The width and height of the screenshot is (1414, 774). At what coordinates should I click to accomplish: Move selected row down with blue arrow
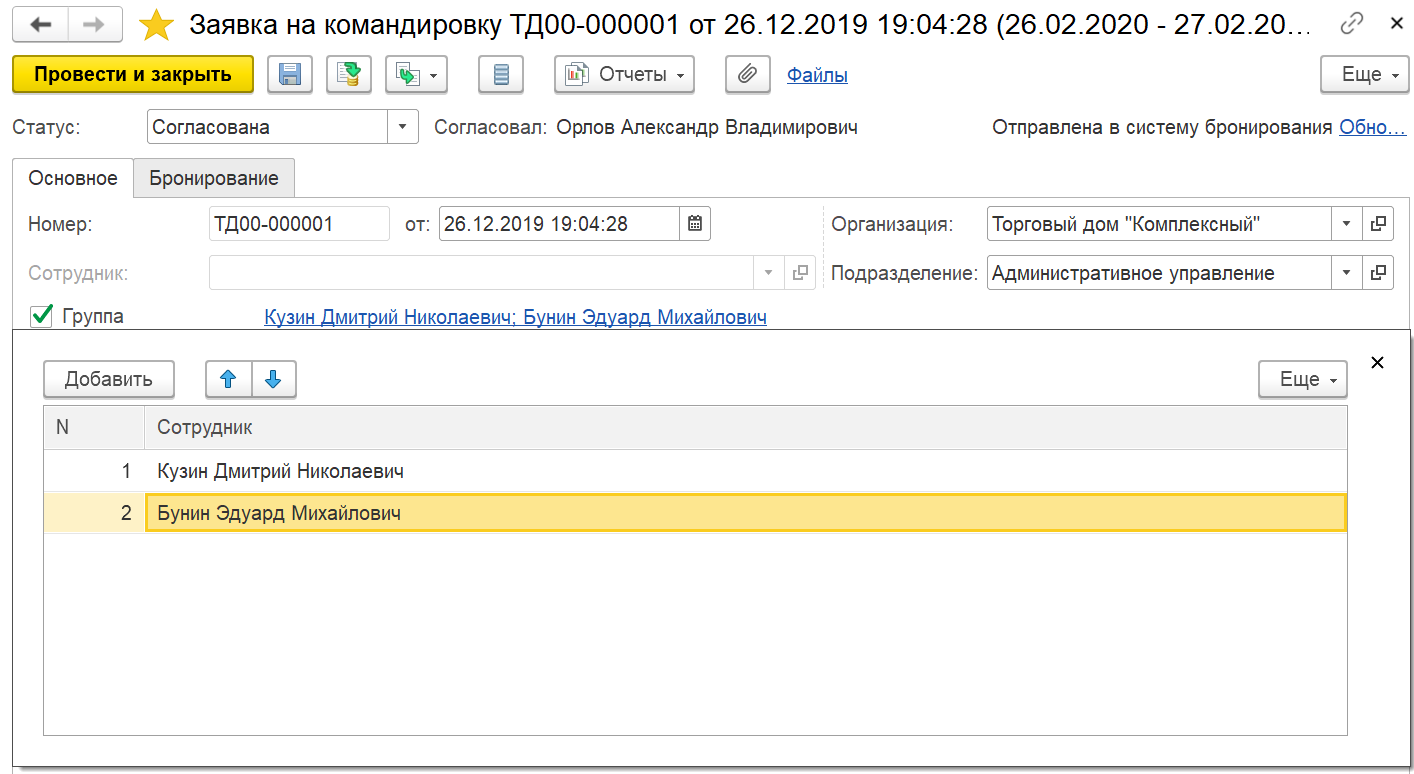[x=274, y=379]
